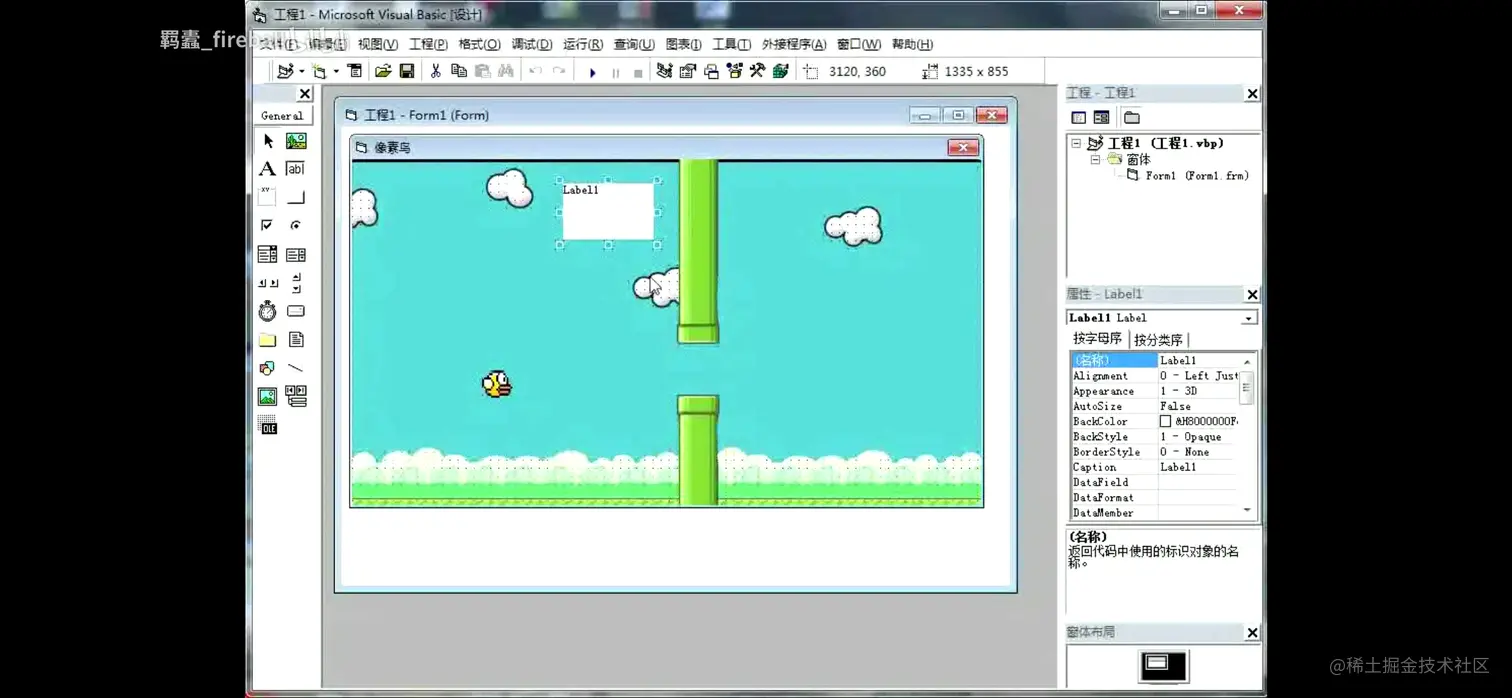This screenshot has height=698, width=1512.
Task: Select the OptionButton tool in the toolbox
Action: tap(296, 226)
